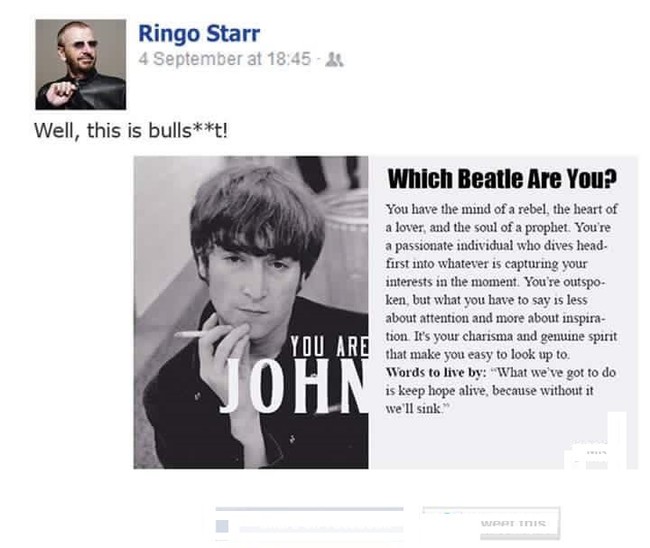Click the Ringo Starr name link
This screenshot has height=548, width=650.
click(199, 34)
